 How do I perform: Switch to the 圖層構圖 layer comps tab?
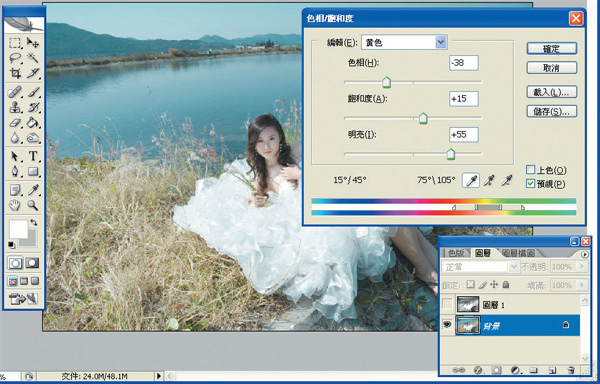[x=519, y=253]
